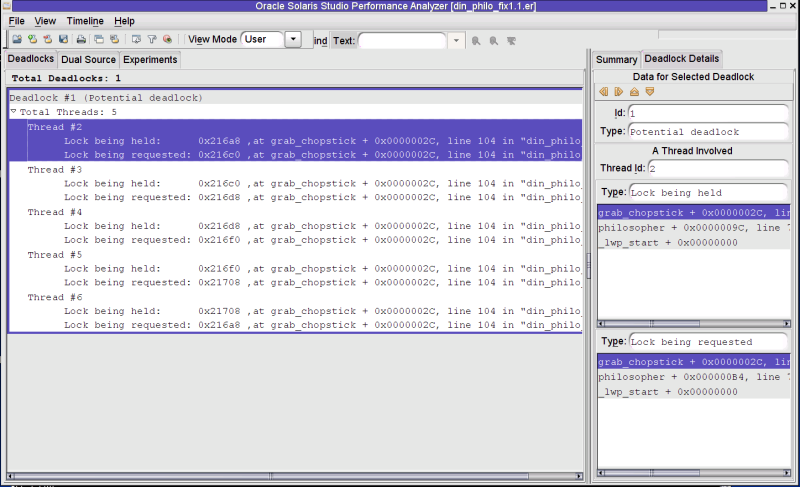The image size is (800, 487).
Task: Click the Create New Window toolbar icon
Action: [99, 39]
